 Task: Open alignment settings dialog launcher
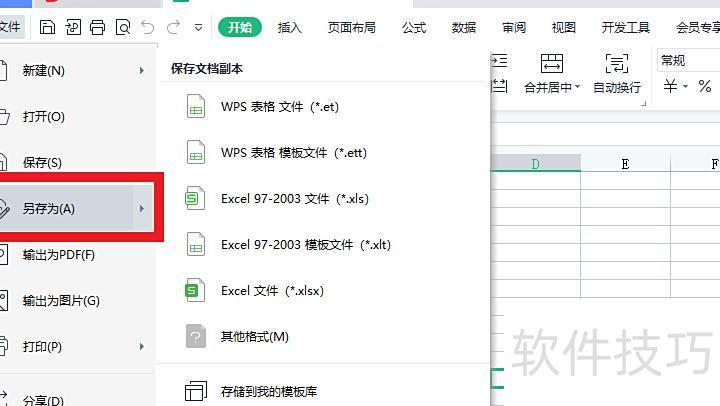coord(643,104)
